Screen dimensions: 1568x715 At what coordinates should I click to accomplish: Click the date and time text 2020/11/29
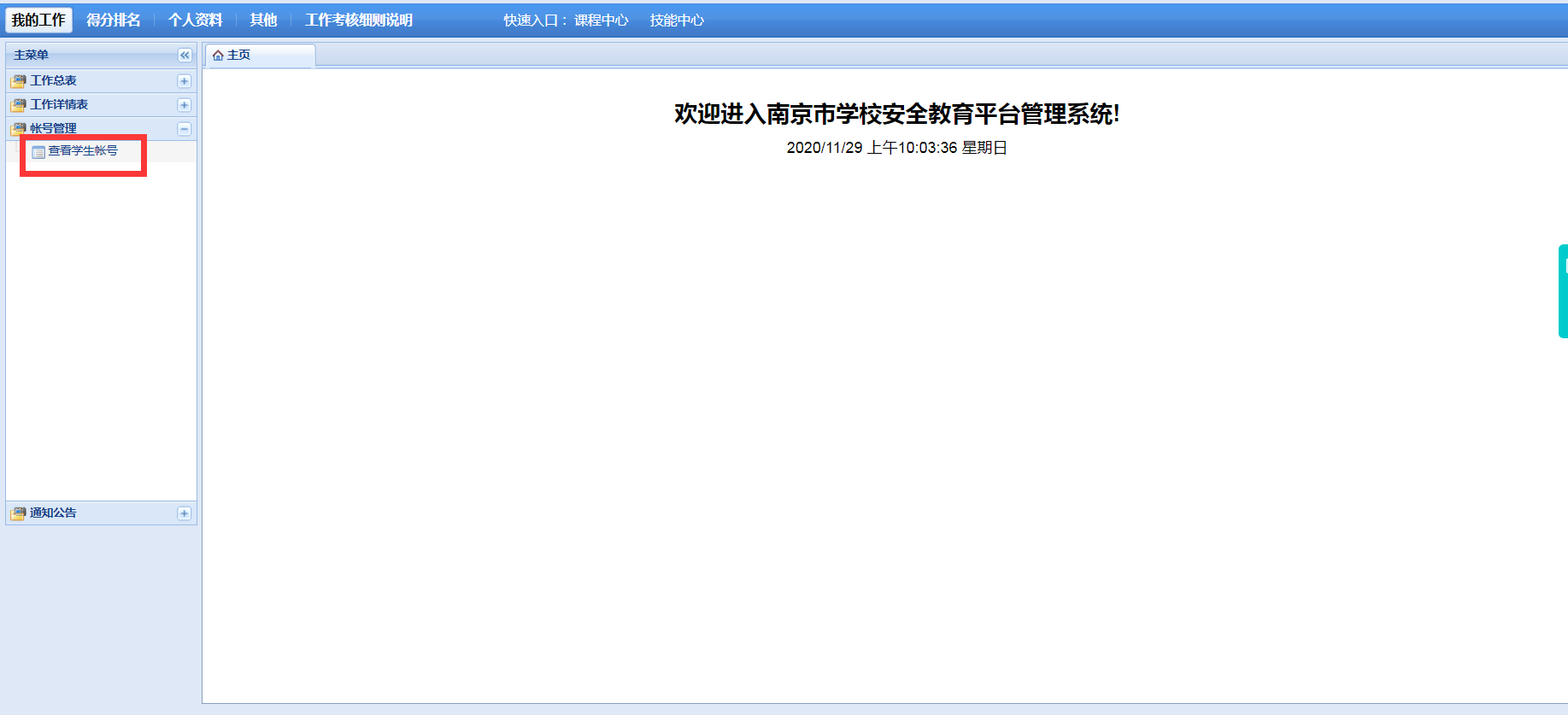(896, 148)
